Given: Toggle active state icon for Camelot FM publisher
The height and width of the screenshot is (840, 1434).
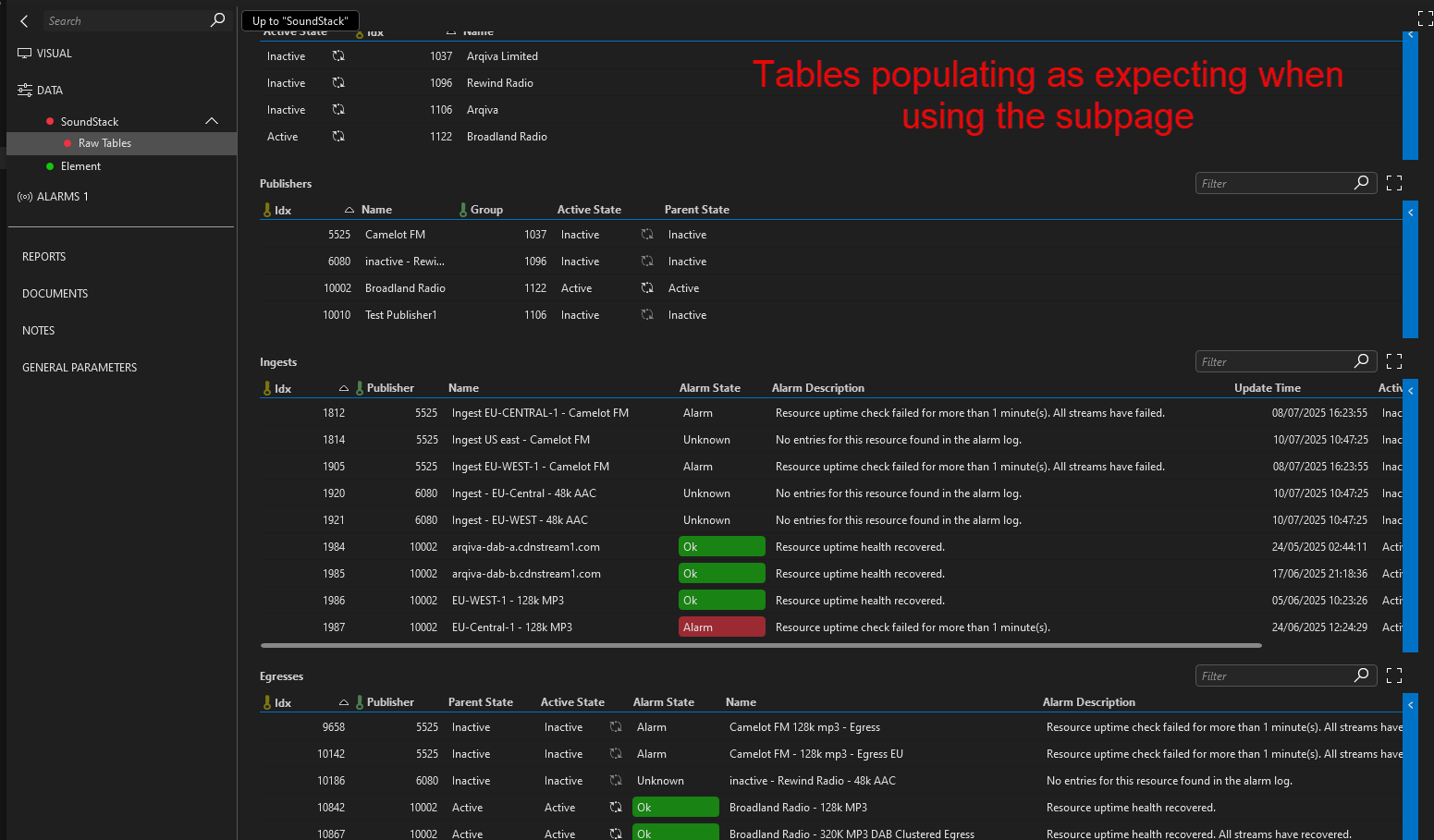Looking at the screenshot, I should coord(647,235).
